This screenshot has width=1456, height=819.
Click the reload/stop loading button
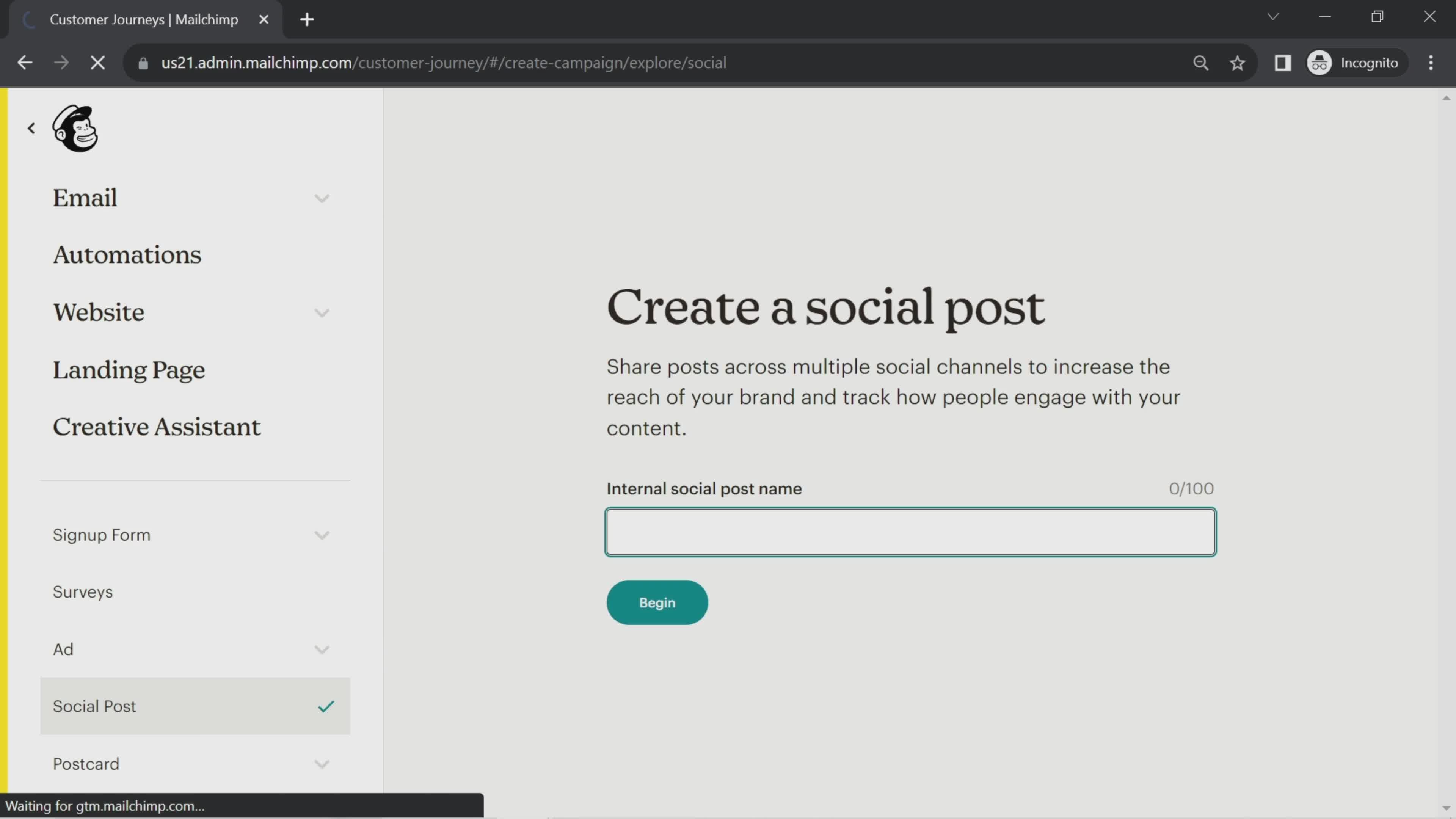[x=97, y=62]
